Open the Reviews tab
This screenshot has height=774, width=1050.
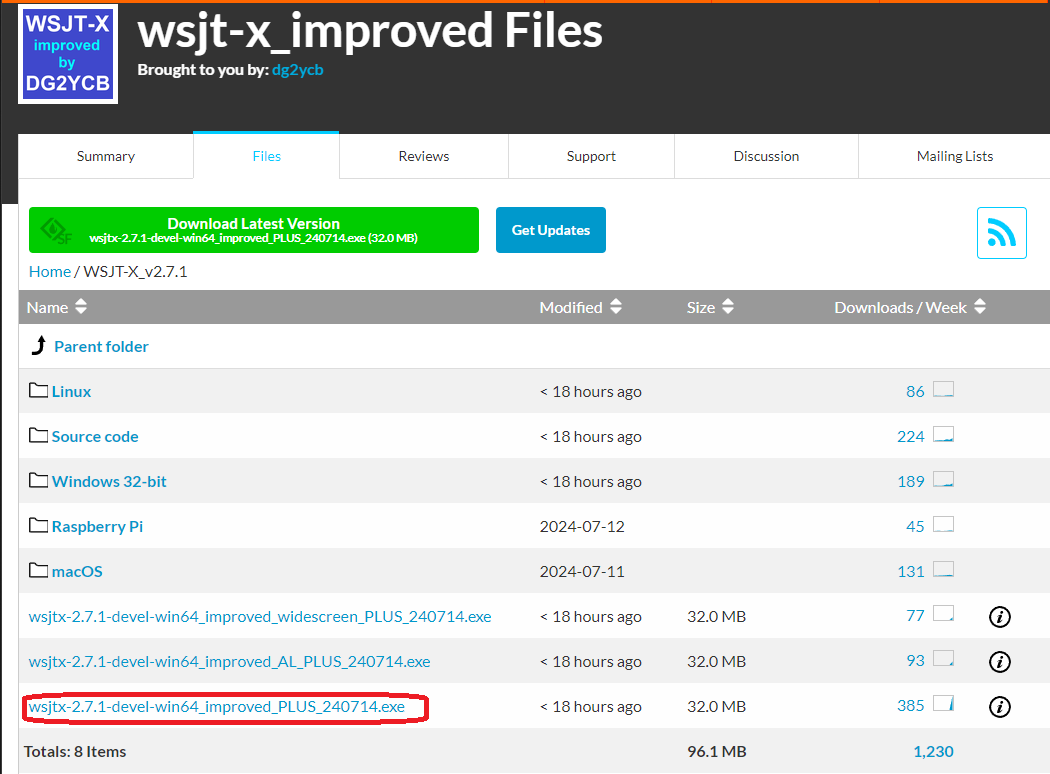coord(424,156)
